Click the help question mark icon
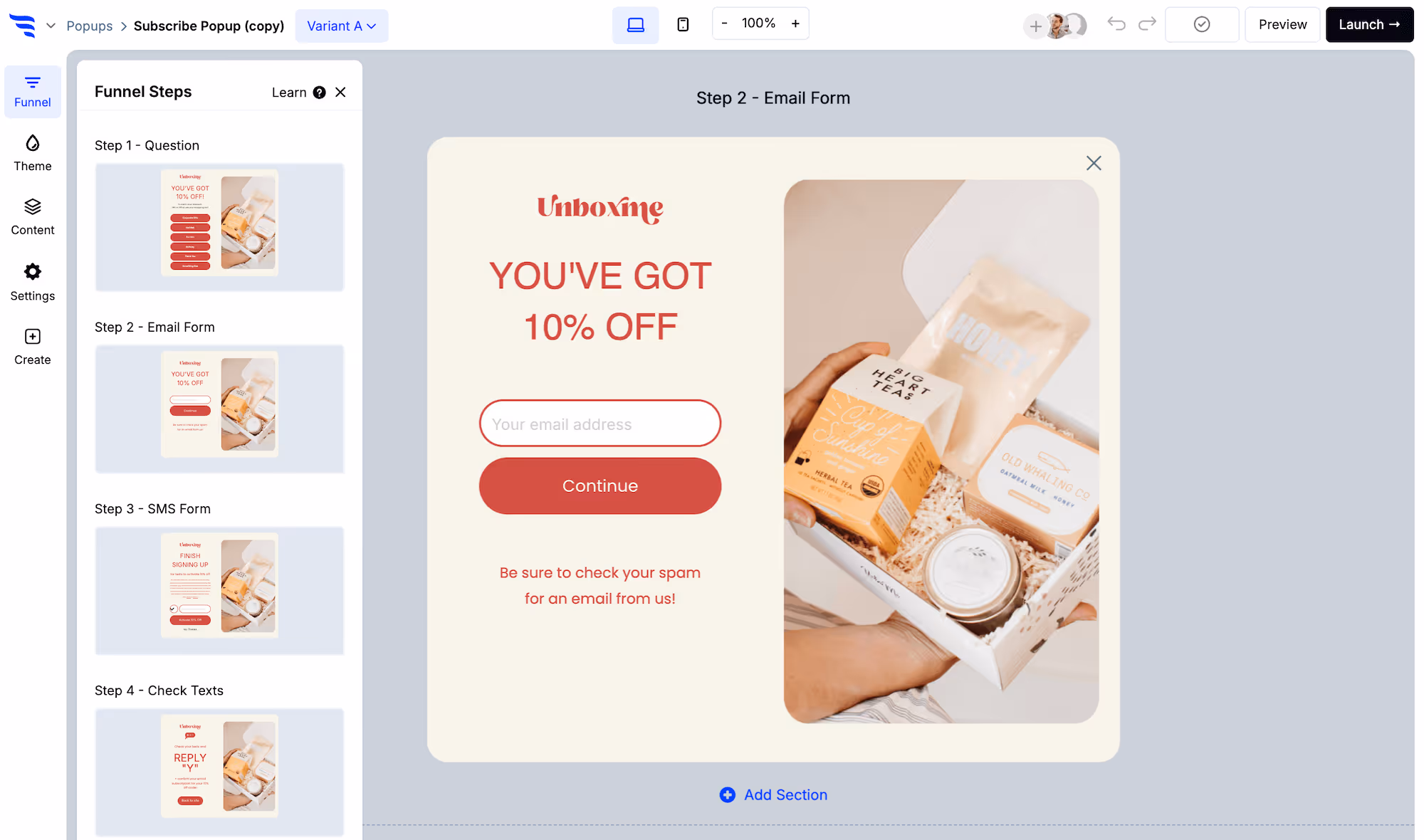1424x840 pixels. pos(320,93)
